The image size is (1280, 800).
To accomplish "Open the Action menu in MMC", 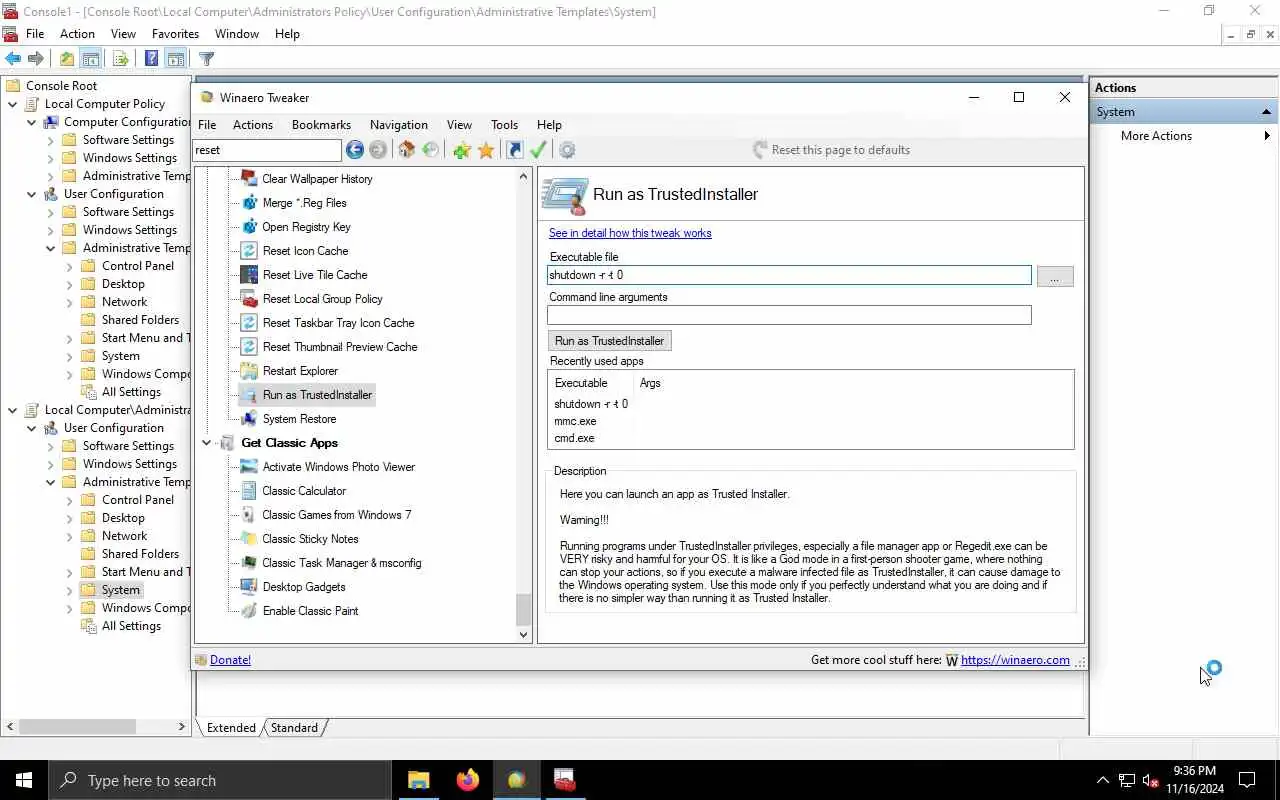I will [x=77, y=33].
